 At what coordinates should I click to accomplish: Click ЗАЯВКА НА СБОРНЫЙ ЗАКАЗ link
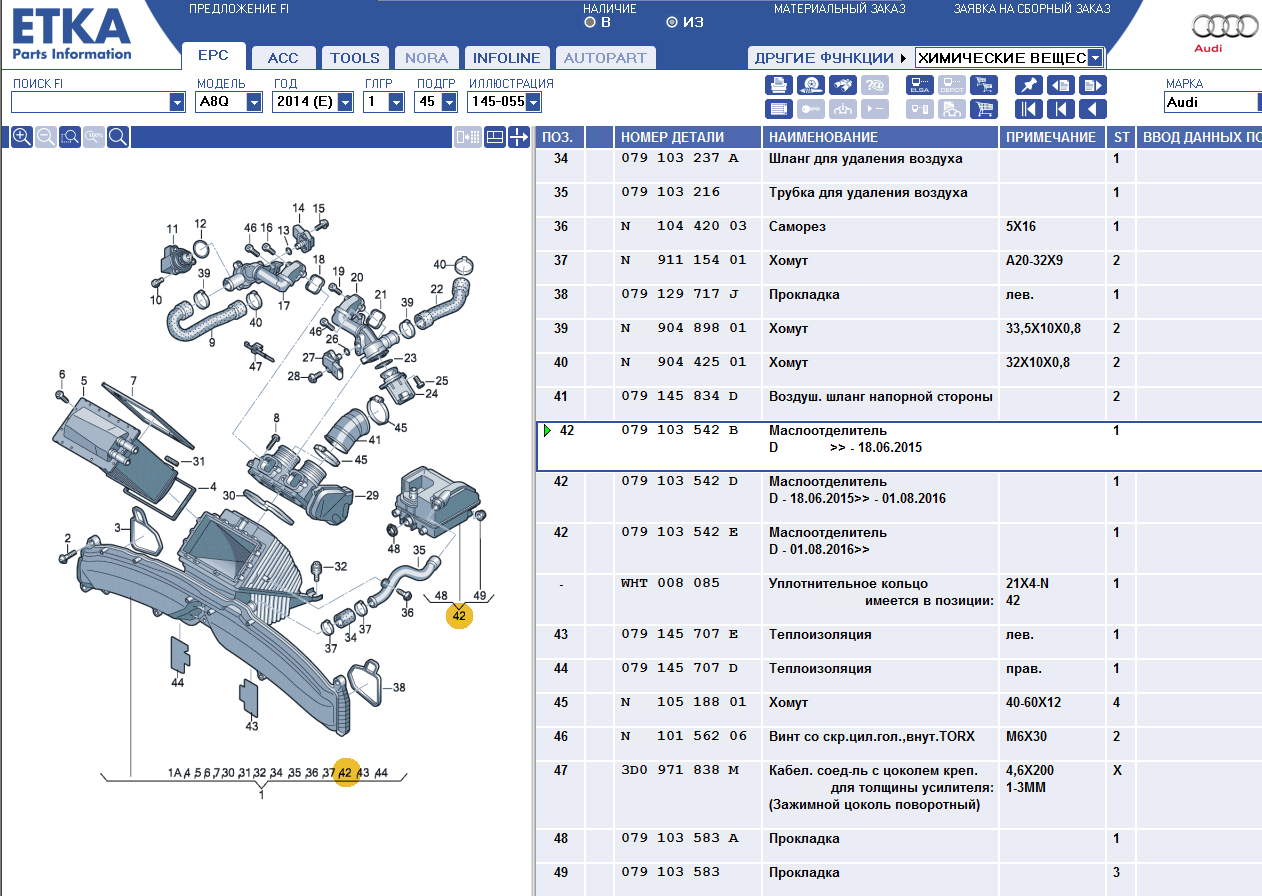pos(1031,9)
